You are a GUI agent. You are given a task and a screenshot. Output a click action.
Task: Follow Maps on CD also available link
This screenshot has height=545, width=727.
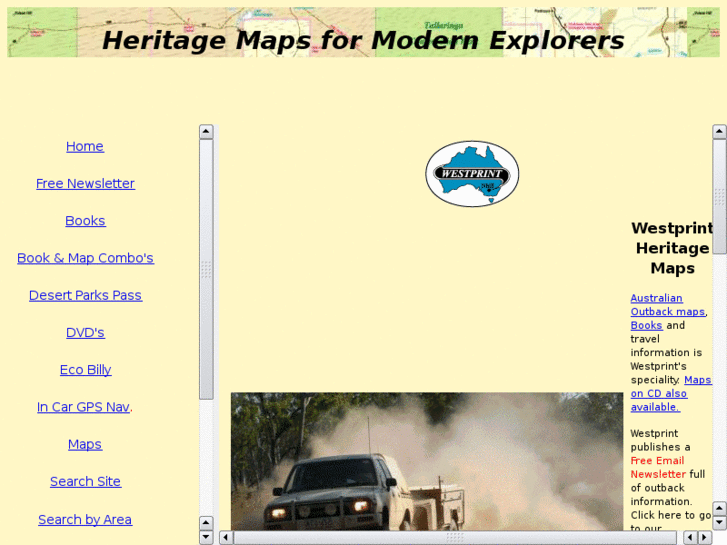tap(670, 393)
